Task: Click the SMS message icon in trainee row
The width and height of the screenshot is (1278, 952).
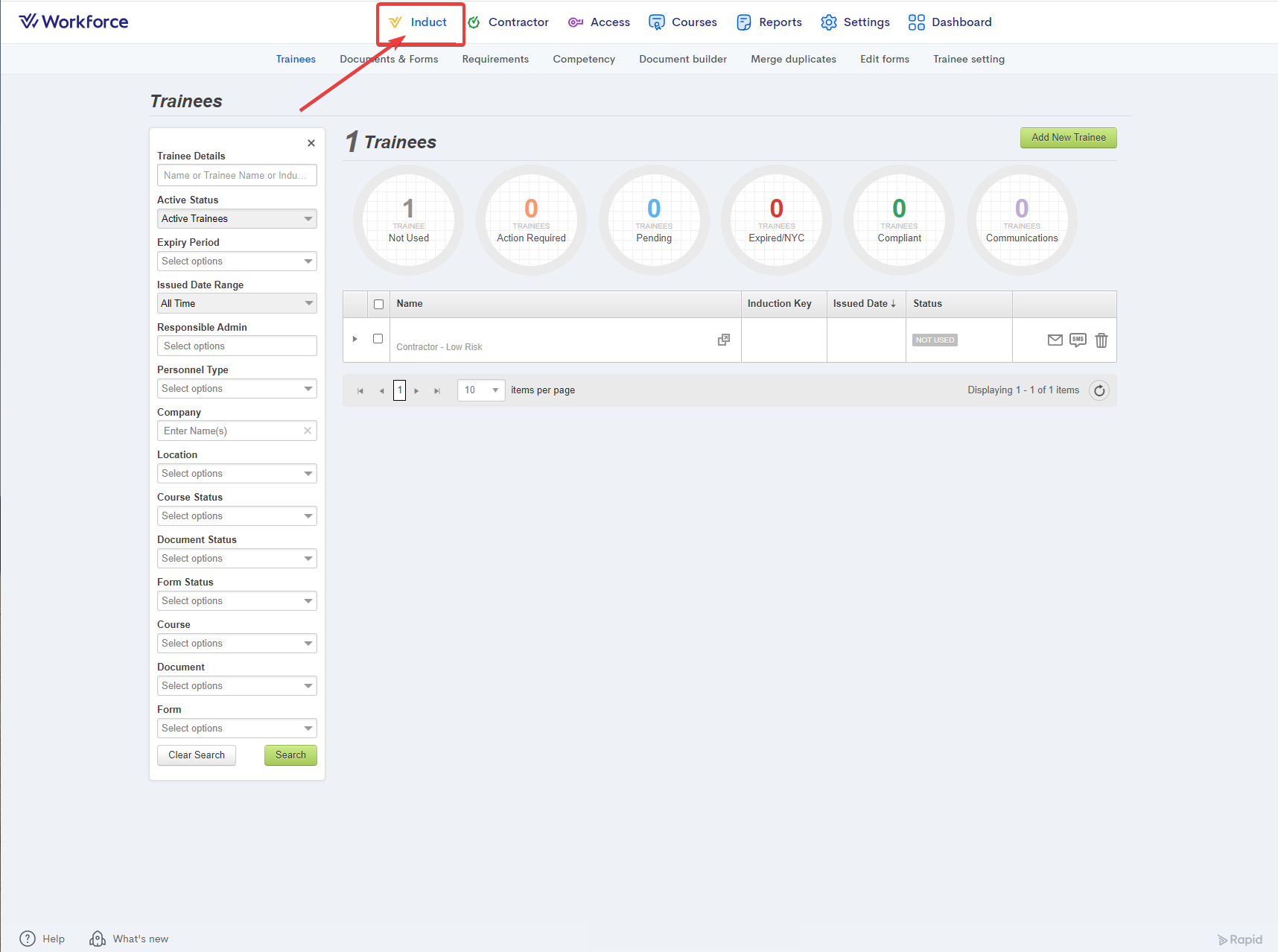Action: tap(1078, 340)
